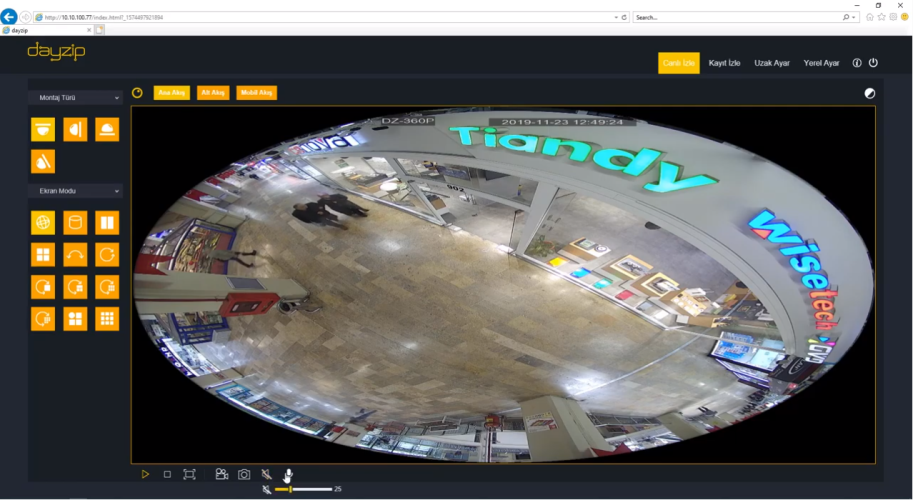Choose the fisheye globe screen mode
913x500 pixels.
tap(43, 222)
